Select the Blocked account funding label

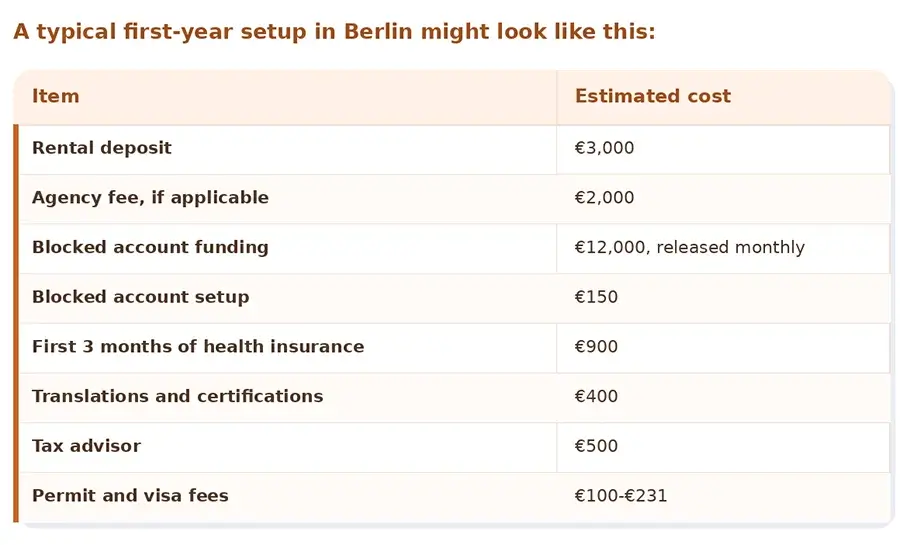coord(150,247)
